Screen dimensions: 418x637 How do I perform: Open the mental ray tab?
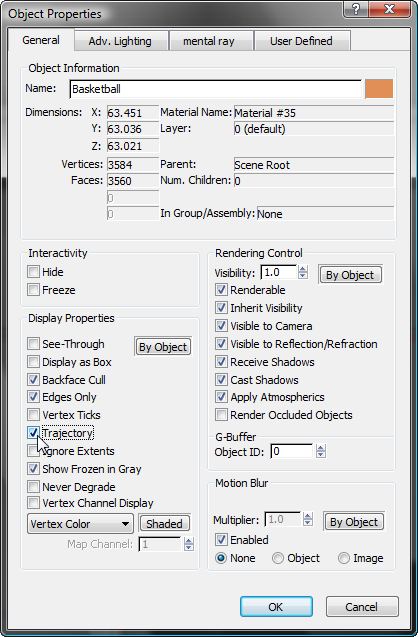[209, 41]
